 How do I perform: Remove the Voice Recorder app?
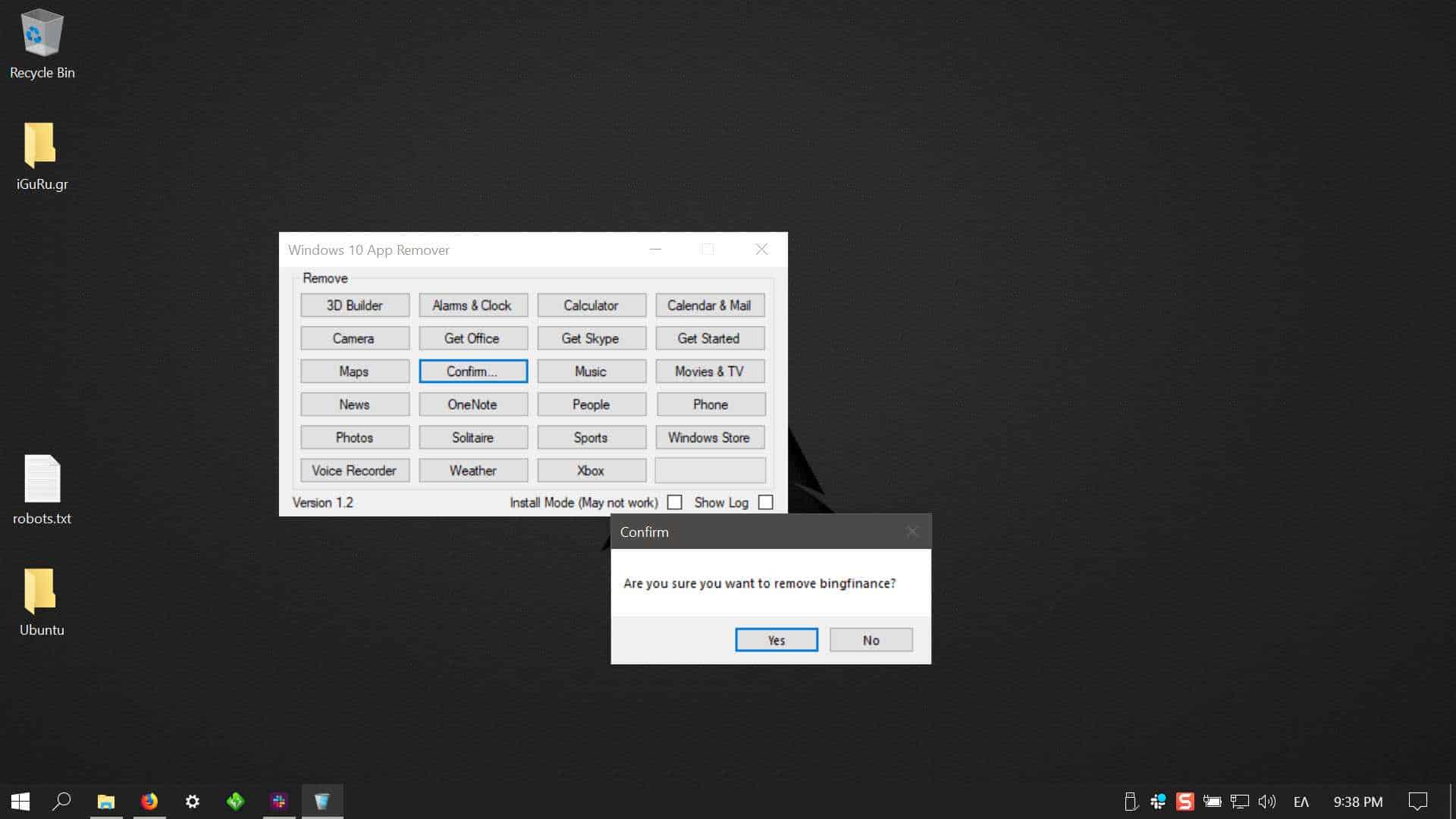coord(354,470)
